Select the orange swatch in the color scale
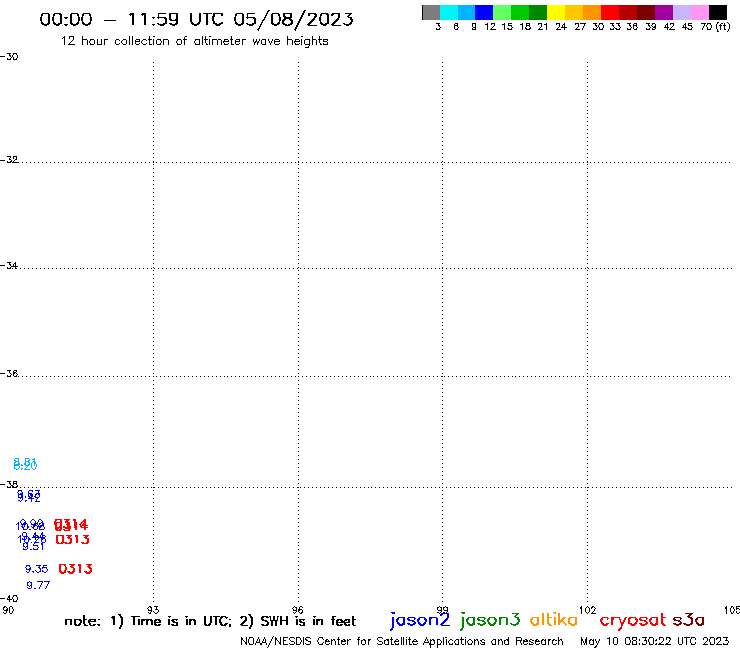Image resolution: width=740 pixels, height=650 pixels. pos(592,12)
